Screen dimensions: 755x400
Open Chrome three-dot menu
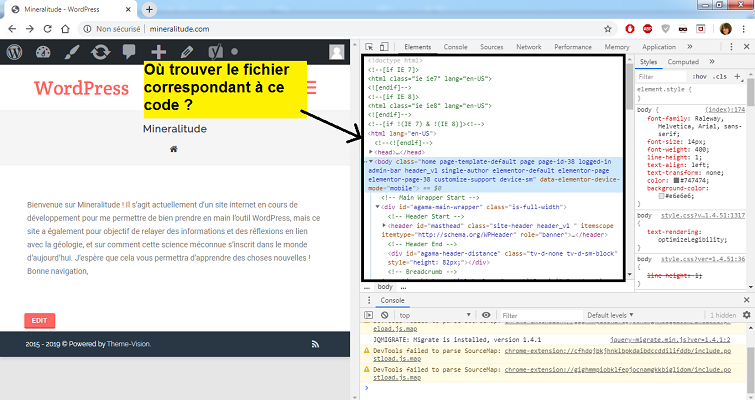point(743,29)
